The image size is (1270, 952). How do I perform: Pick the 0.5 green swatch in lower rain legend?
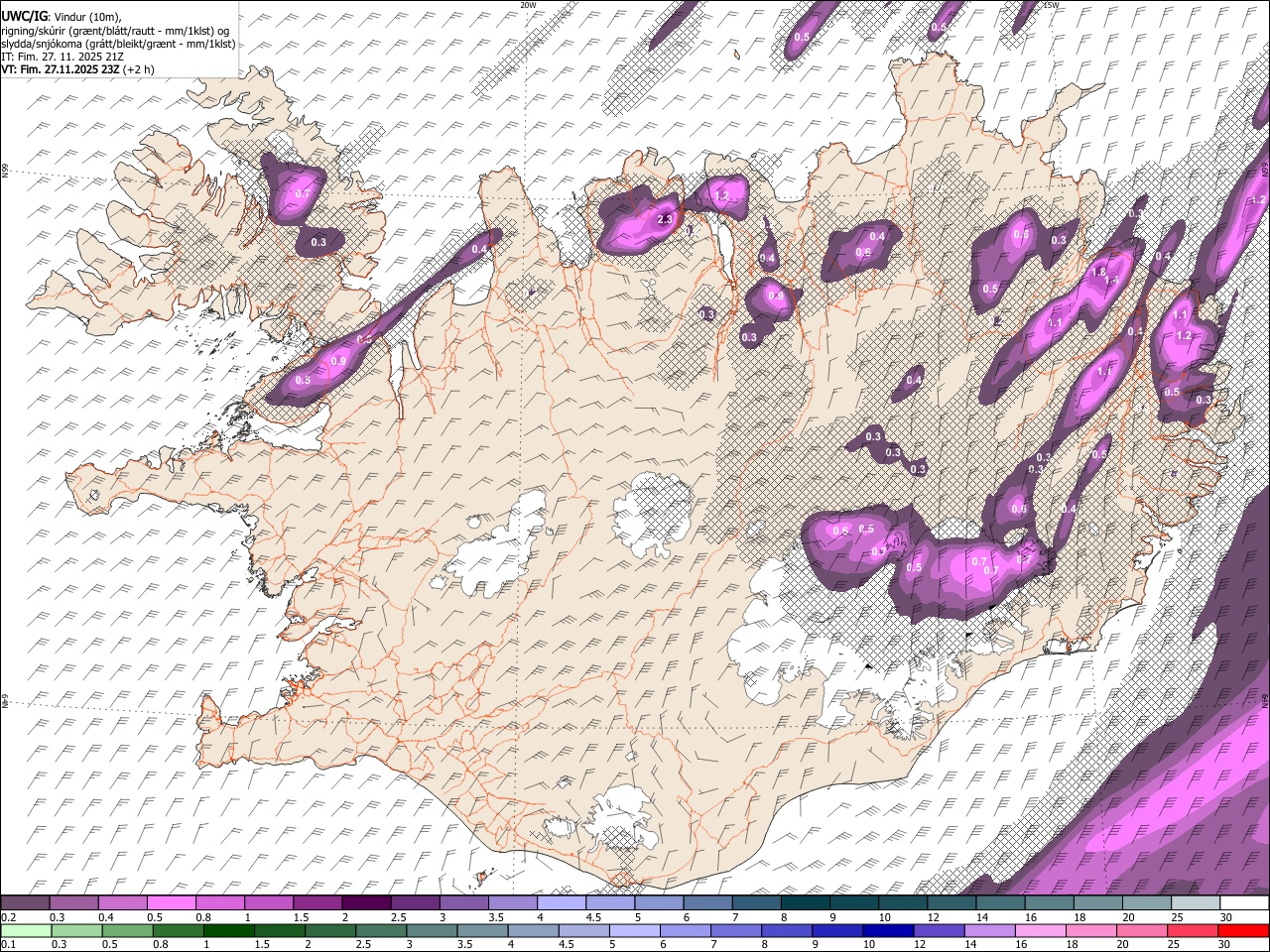pyautogui.click(x=127, y=930)
